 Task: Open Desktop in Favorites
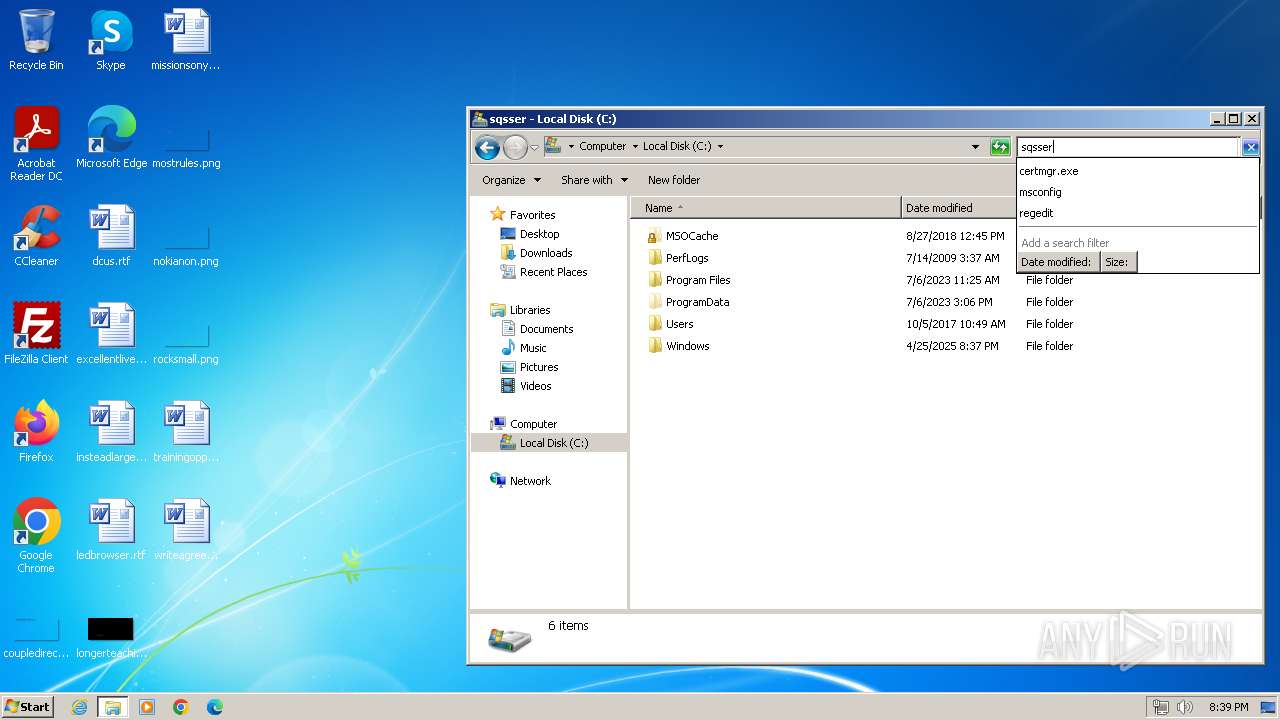point(539,234)
